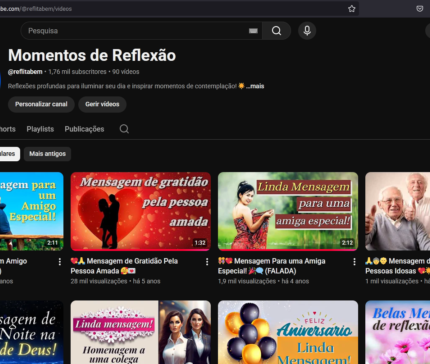The image size is (430, 364).
Task: Click 1,76 mil subscritores text
Action: click(x=77, y=72)
